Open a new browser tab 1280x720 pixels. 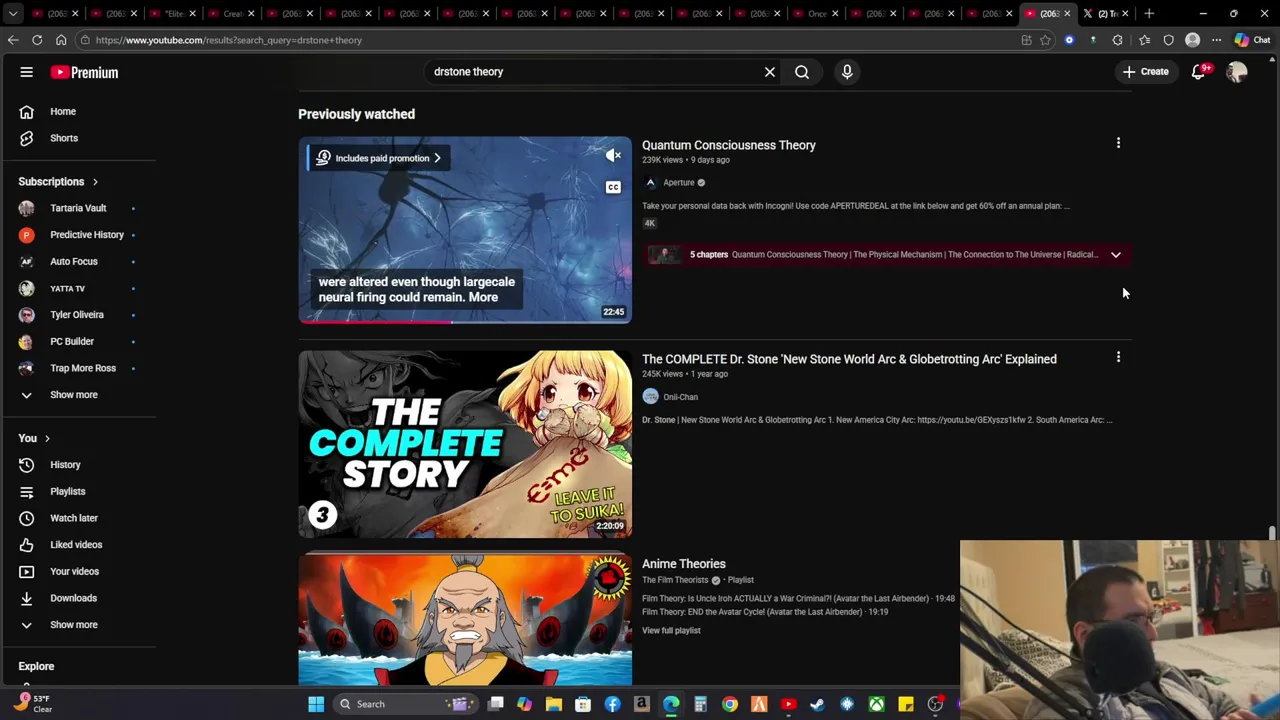click(1149, 13)
